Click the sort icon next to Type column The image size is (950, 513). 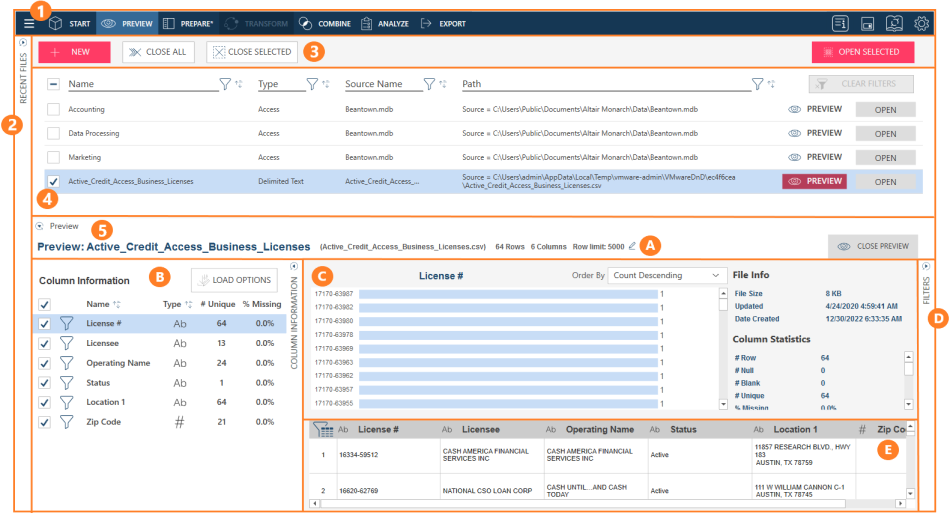(326, 85)
